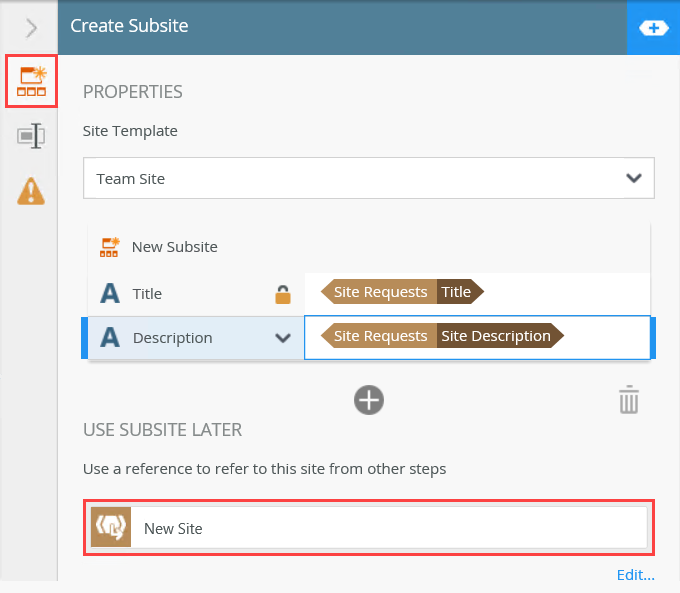Image resolution: width=680 pixels, height=593 pixels.
Task: Select the Site Requests Title token
Action: point(402,293)
